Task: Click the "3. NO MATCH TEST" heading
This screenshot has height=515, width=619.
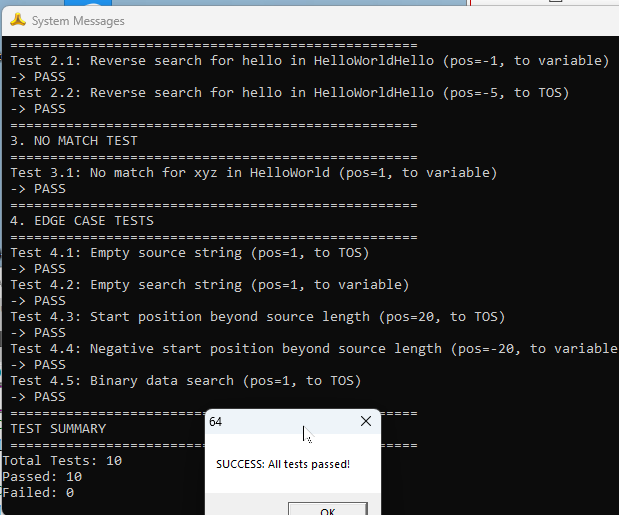Action: click(x=74, y=141)
